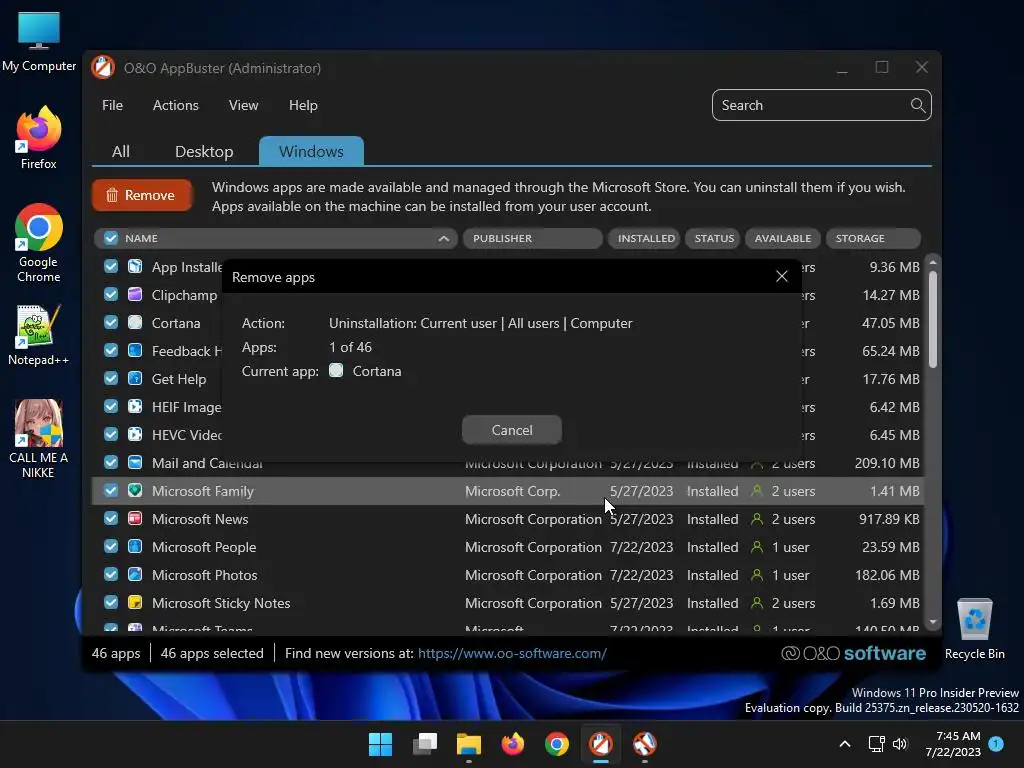Open the Help menu
The width and height of the screenshot is (1024, 768).
pos(303,105)
